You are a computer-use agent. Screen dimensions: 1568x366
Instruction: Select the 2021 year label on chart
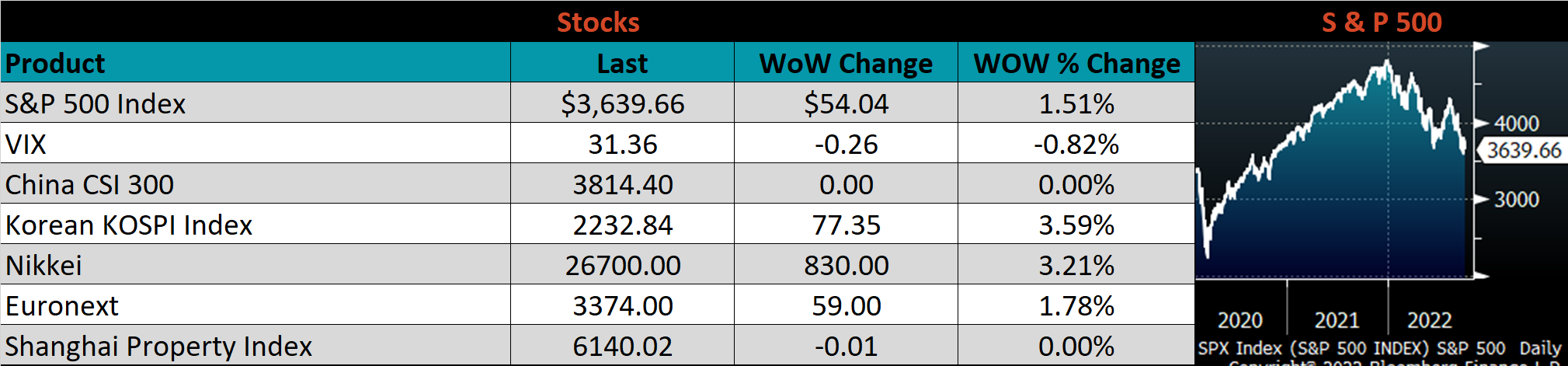pos(1336,320)
